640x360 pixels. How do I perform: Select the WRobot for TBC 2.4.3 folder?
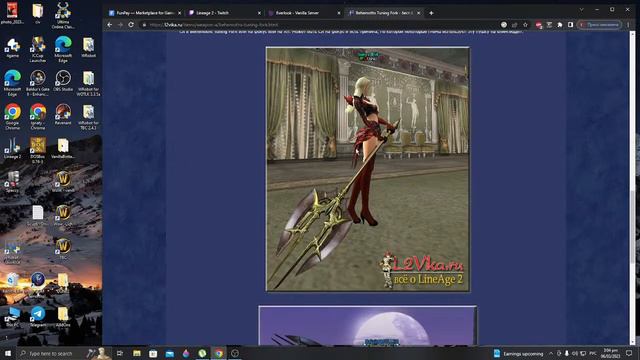88,116
